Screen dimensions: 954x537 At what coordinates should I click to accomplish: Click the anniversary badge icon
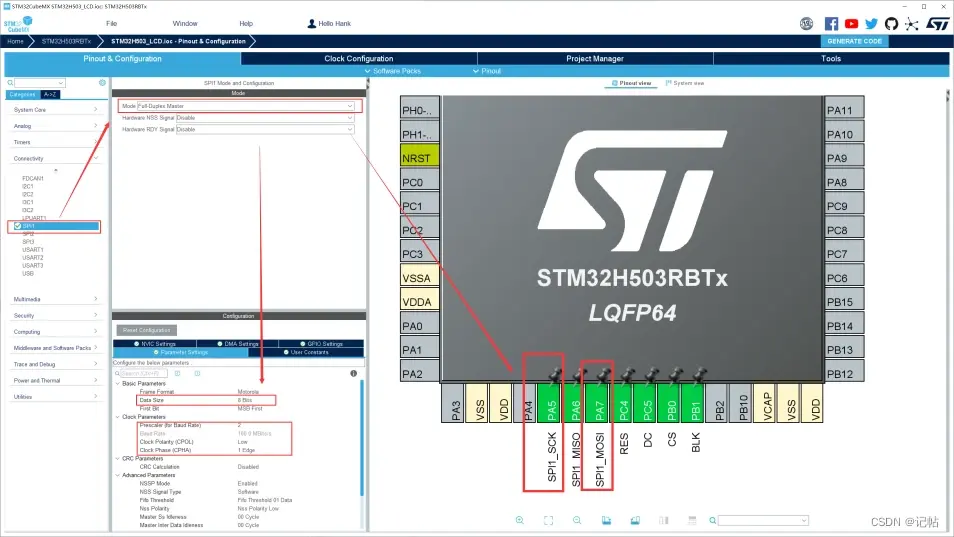pyautogui.click(x=806, y=24)
